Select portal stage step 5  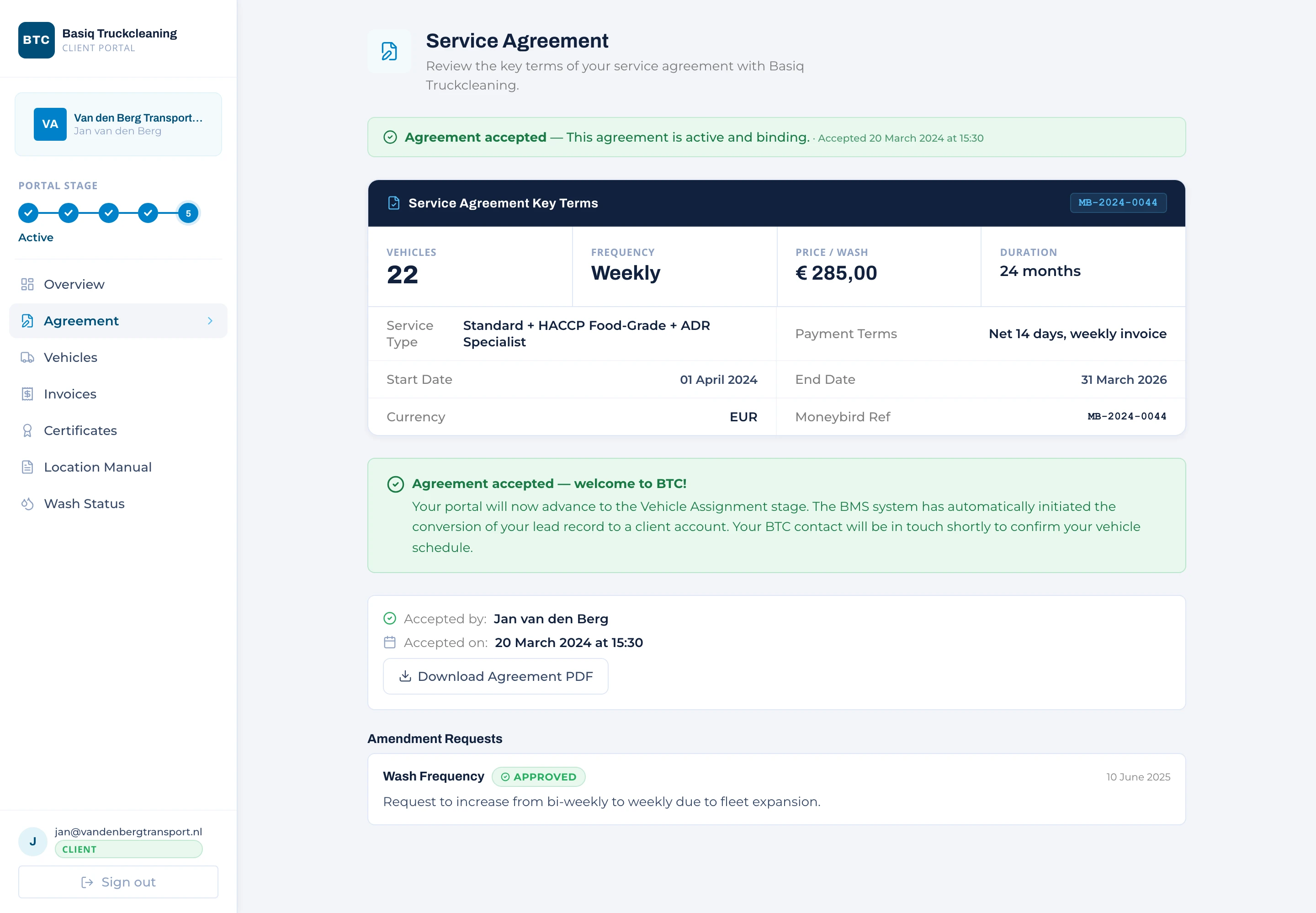[188, 213]
